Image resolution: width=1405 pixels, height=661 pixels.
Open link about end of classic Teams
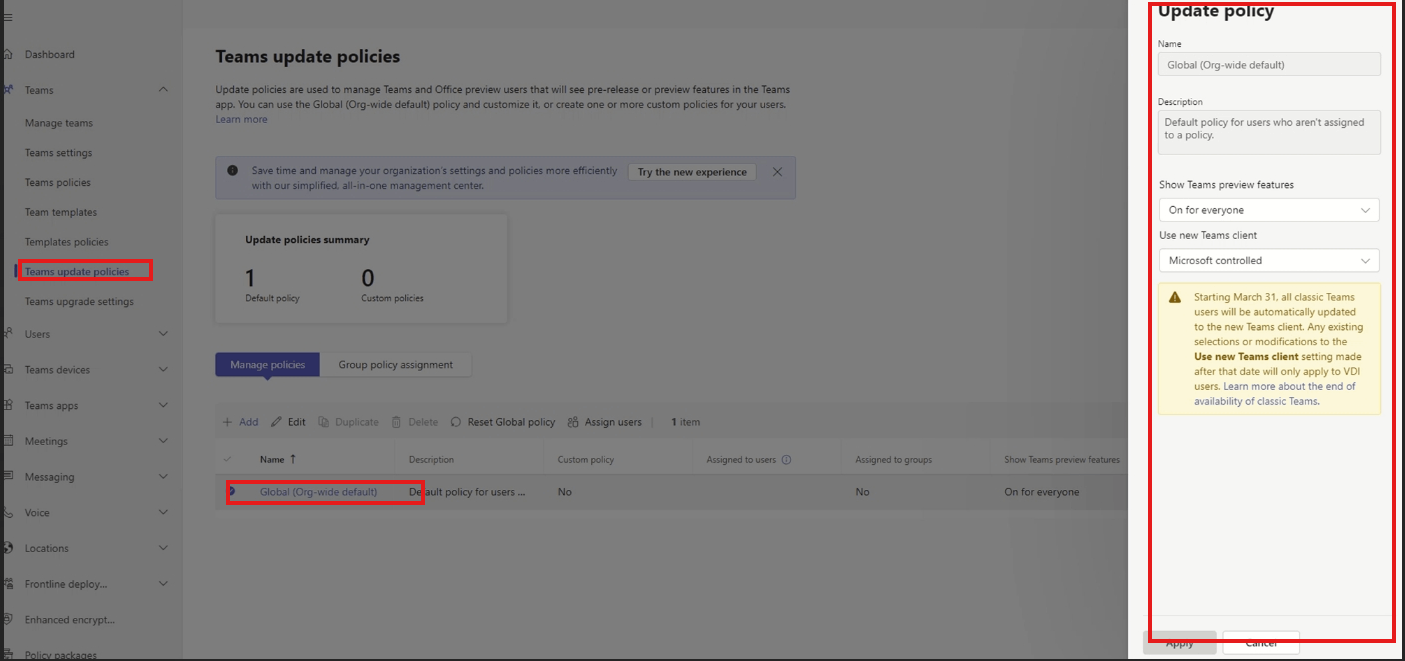coord(1274,394)
